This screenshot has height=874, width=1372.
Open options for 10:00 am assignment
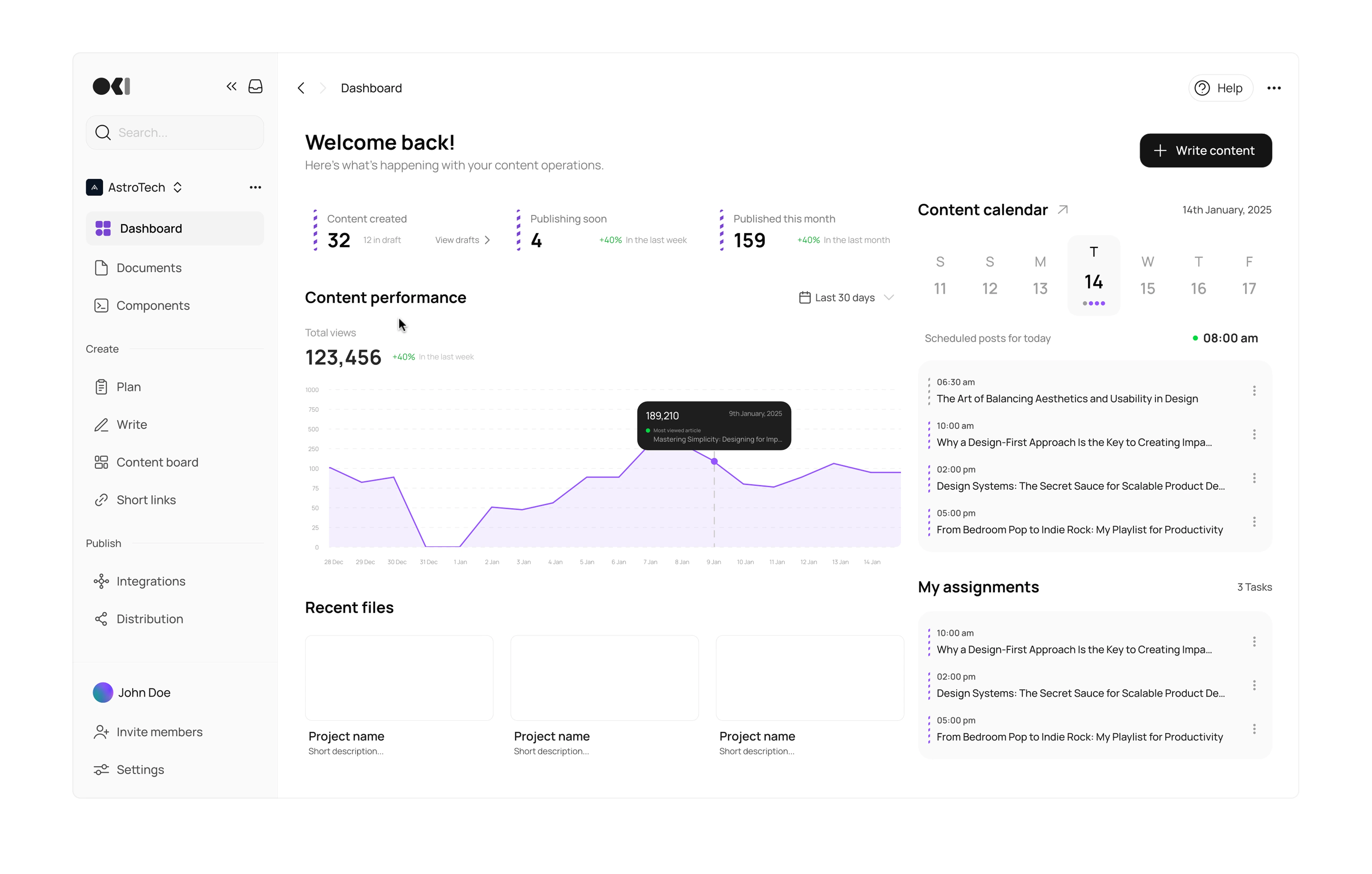click(1254, 641)
